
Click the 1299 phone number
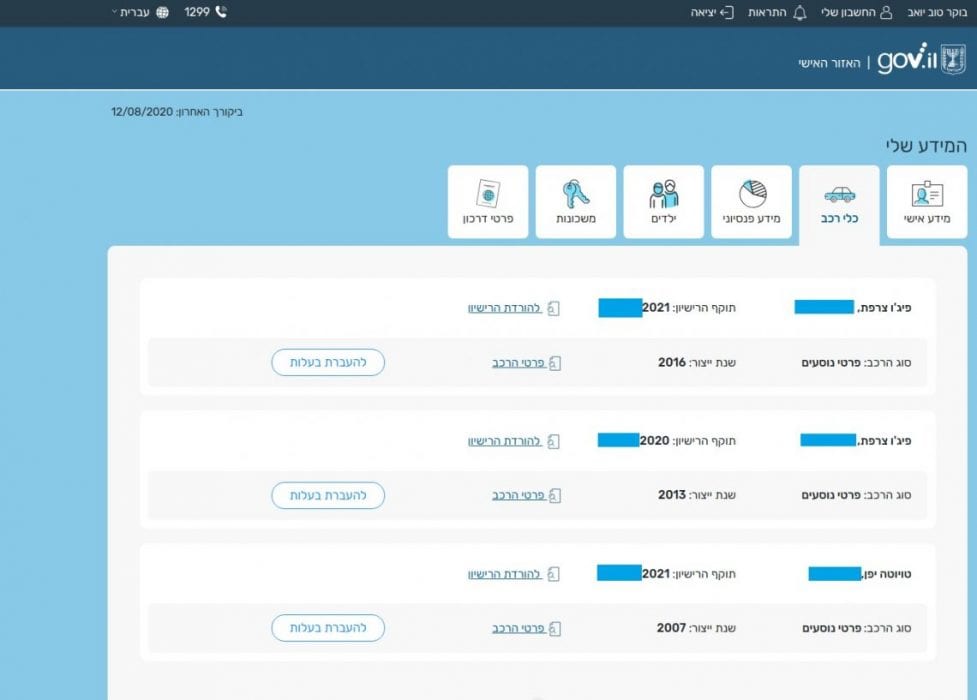[x=197, y=12]
